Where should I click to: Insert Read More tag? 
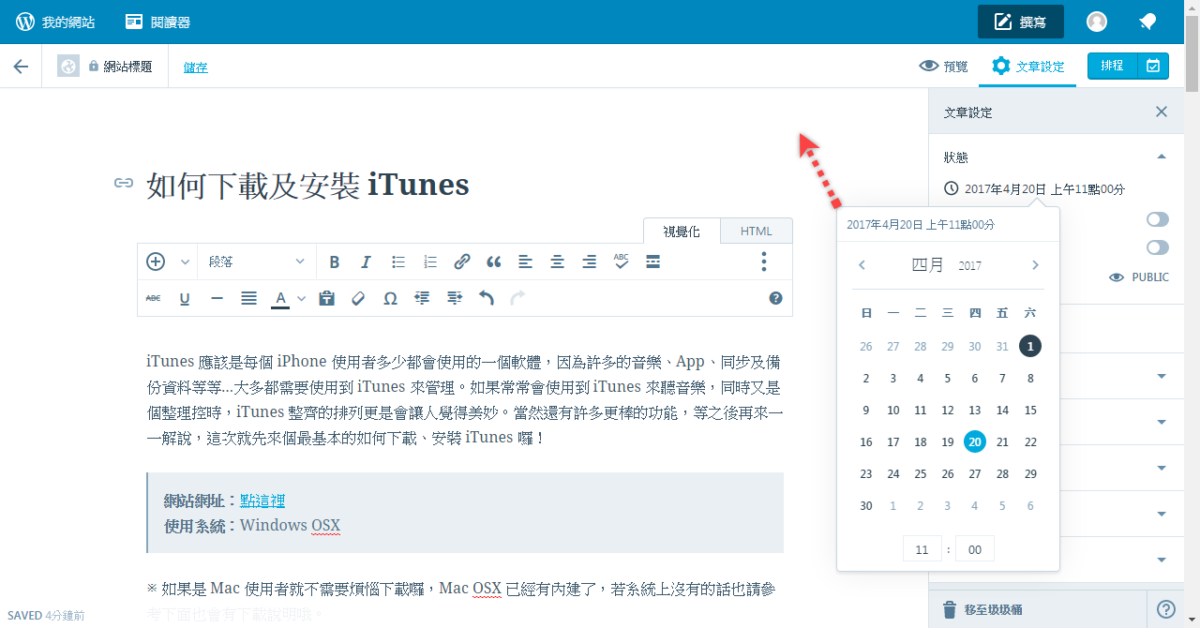(653, 262)
